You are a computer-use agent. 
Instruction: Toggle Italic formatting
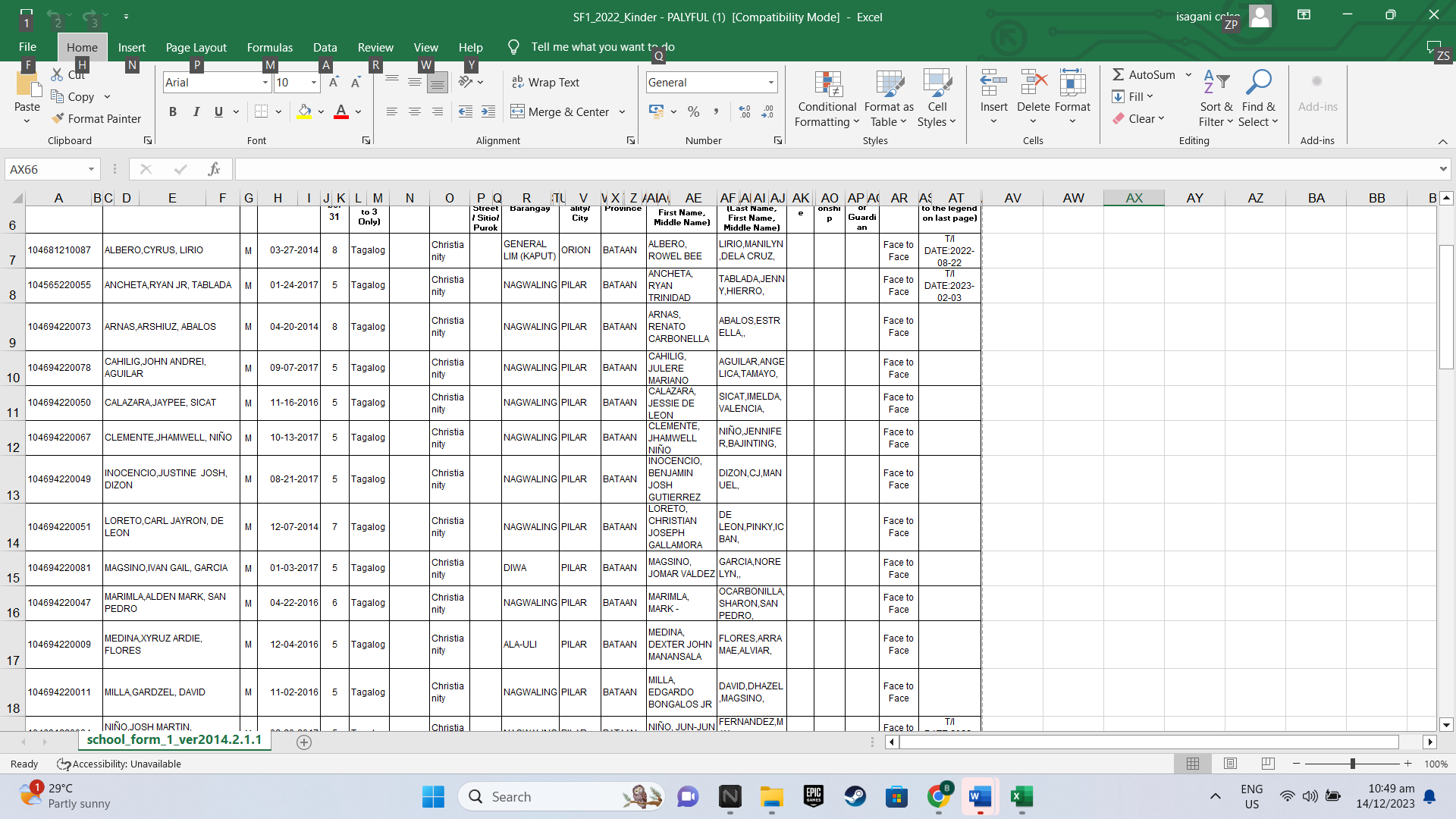(196, 112)
